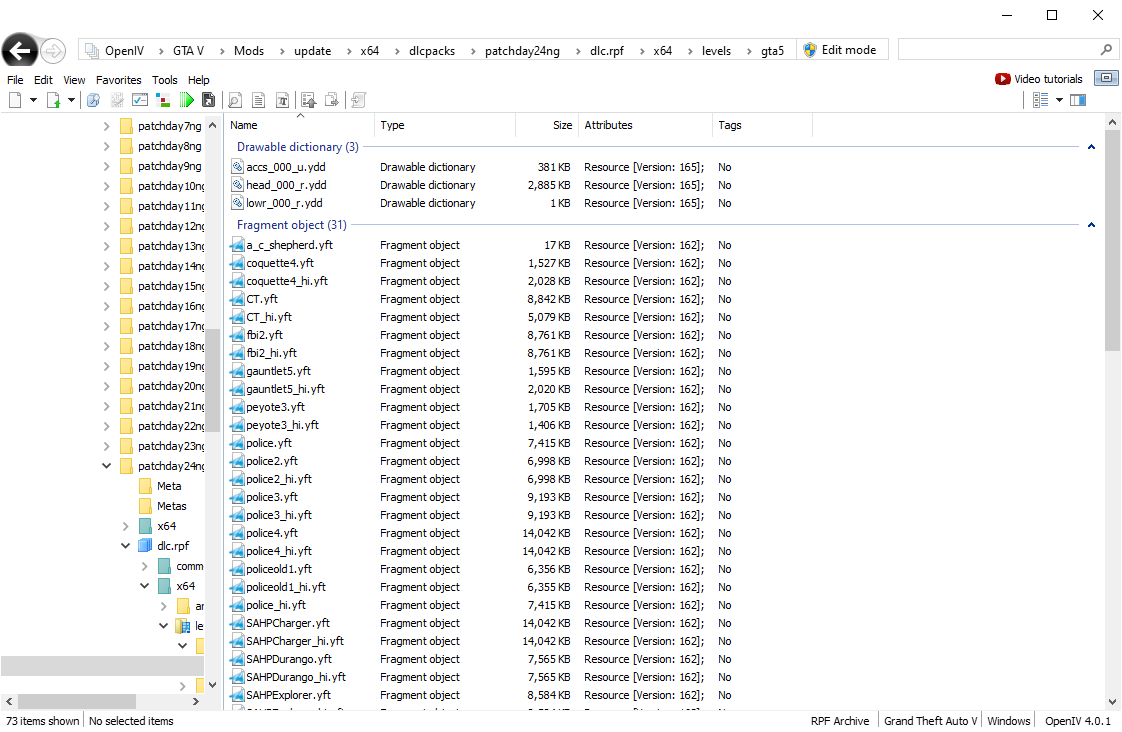The image size is (1122, 732).
Task: Click the dark file shortcut toolbar icon
Action: (x=208, y=100)
